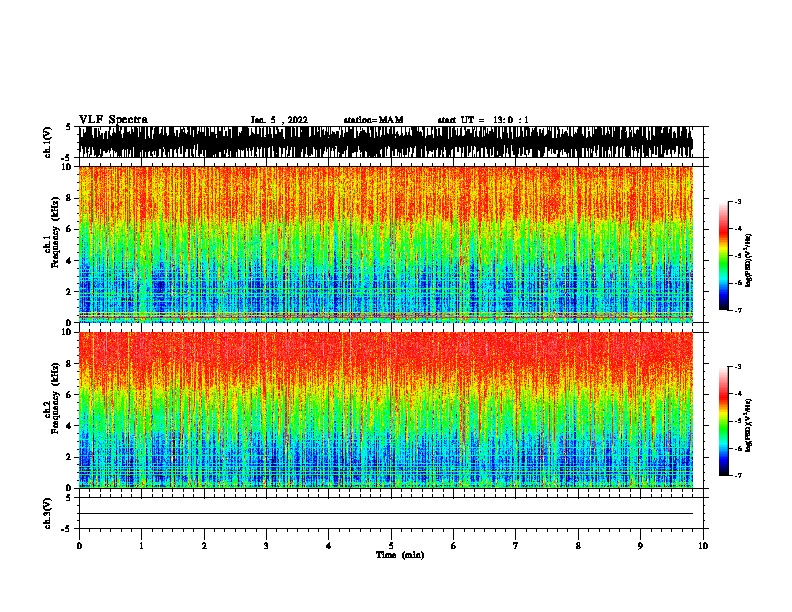Click the ch.1(V) waveform axis label
This screenshot has height=612, width=792.
[x=48, y=142]
